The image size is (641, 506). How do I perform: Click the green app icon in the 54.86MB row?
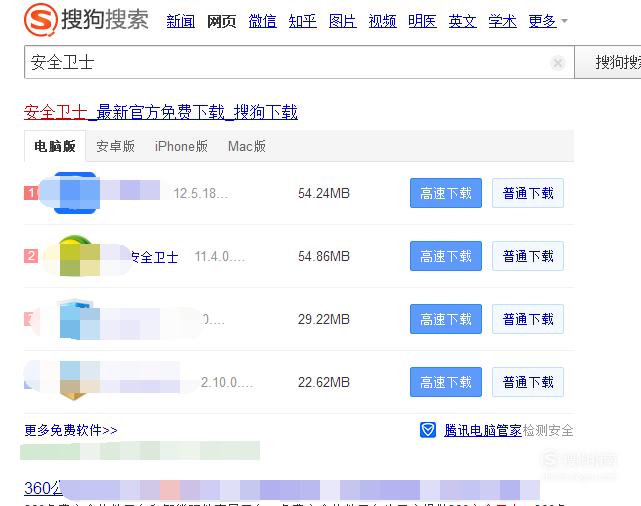(x=76, y=256)
